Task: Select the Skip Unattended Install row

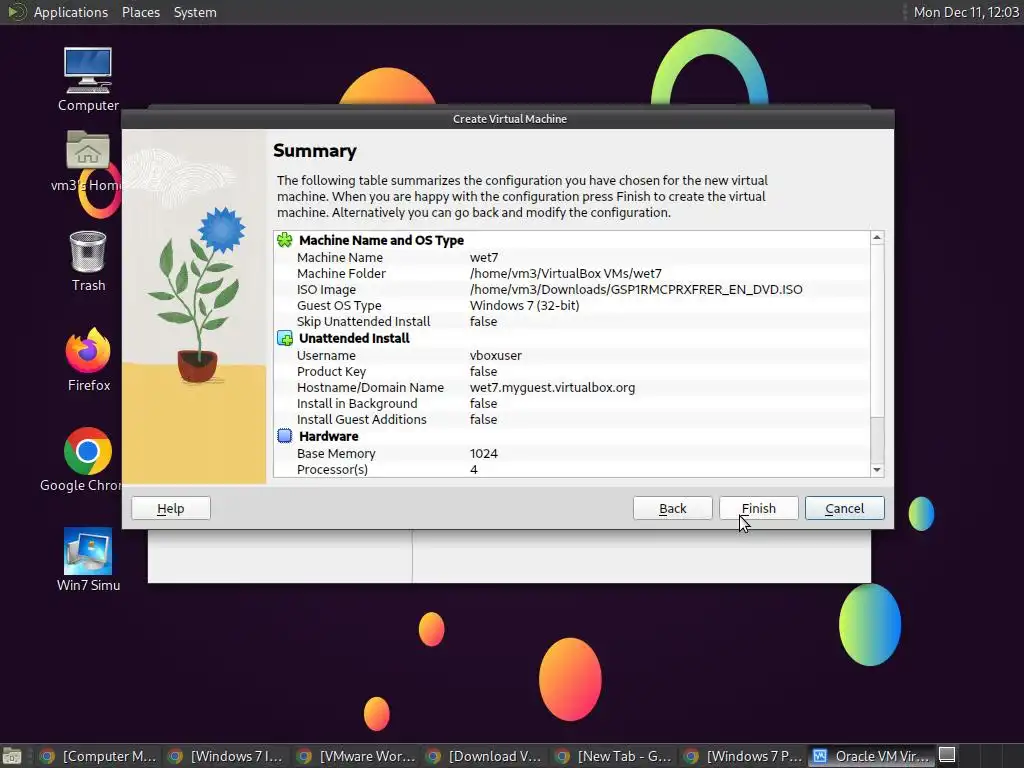Action: (x=572, y=321)
